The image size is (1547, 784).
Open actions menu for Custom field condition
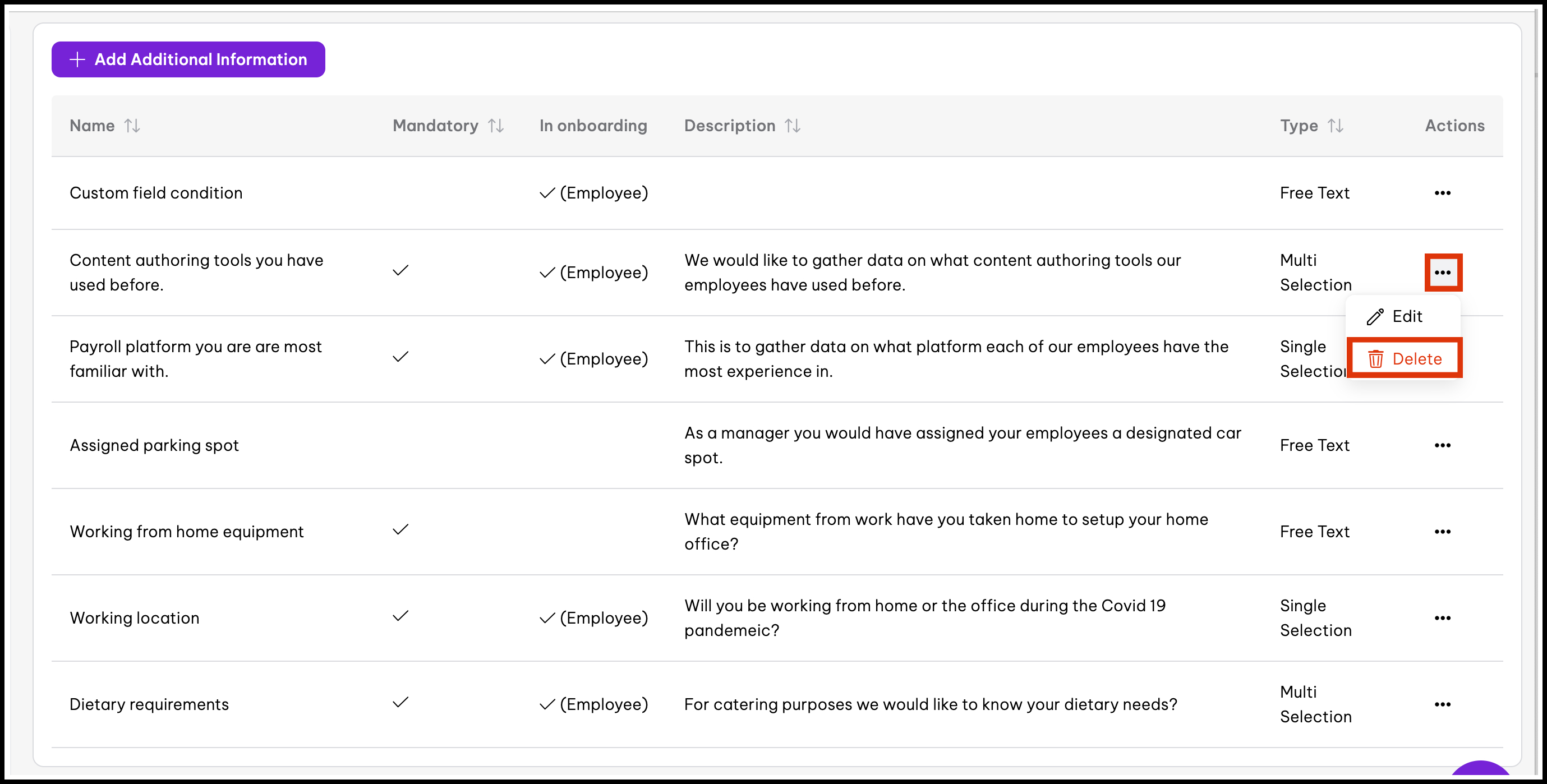[x=1443, y=193]
